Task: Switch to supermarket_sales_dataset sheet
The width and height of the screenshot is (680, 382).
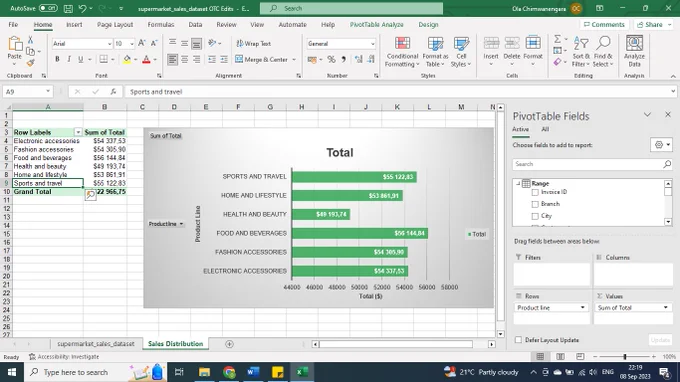Action: tap(96, 344)
